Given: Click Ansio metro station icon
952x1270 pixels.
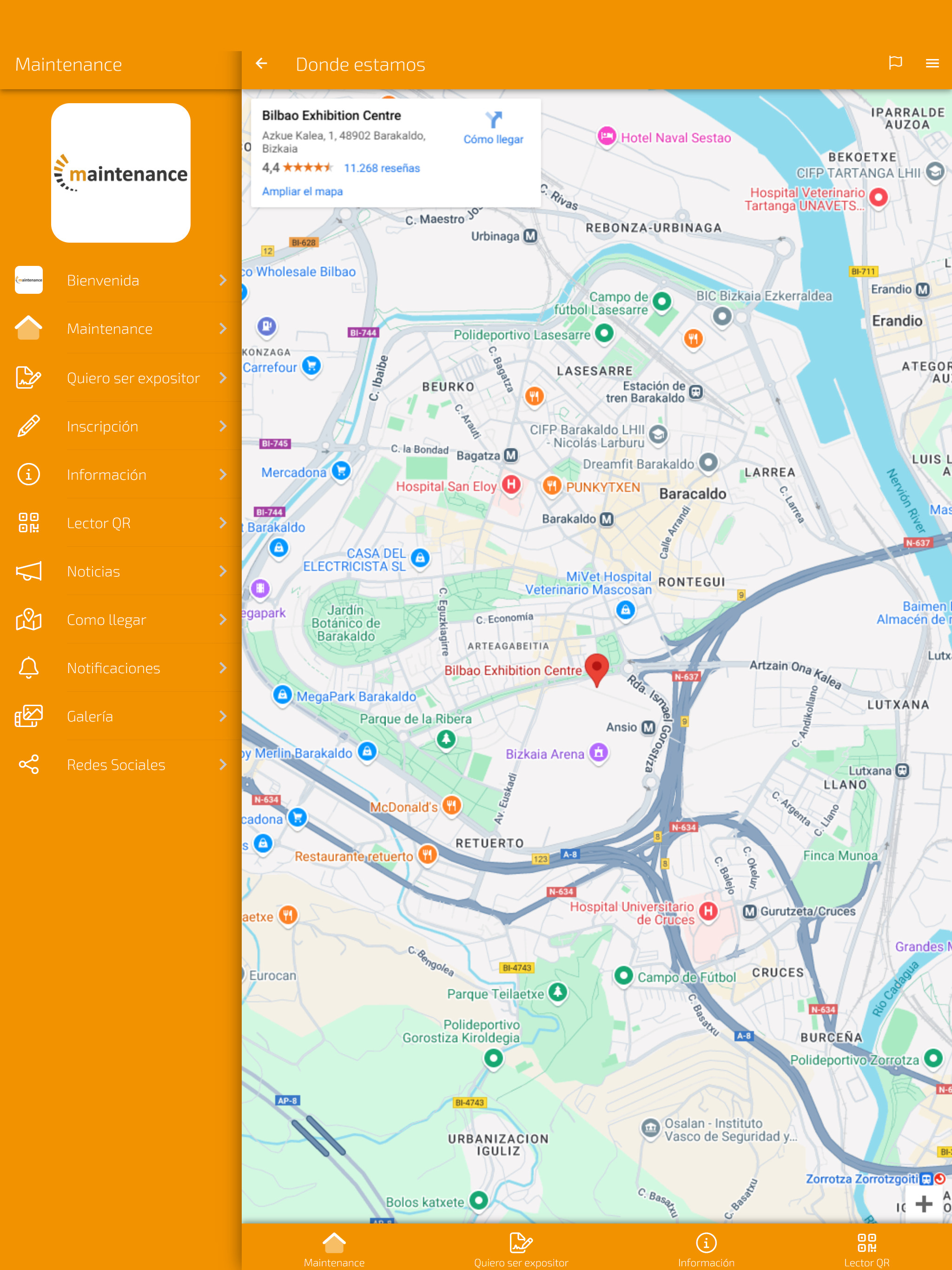Looking at the screenshot, I should point(648,728).
